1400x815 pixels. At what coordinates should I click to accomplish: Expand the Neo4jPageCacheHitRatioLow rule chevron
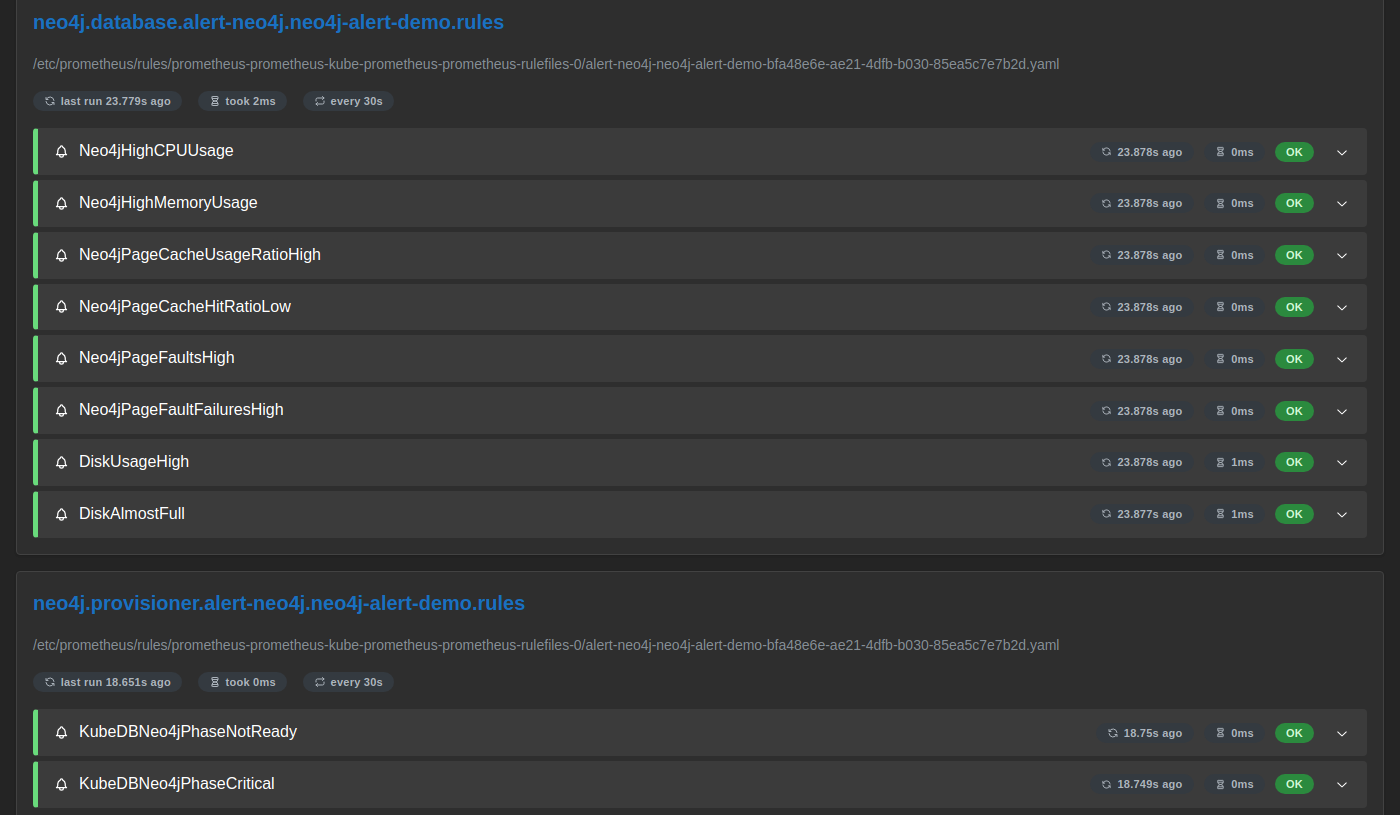1342,307
